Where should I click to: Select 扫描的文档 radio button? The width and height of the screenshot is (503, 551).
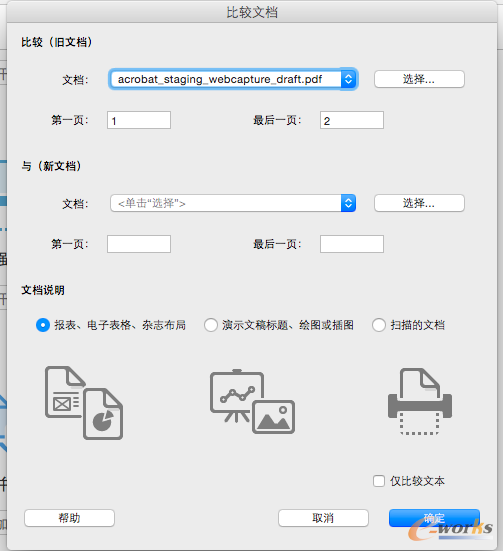tap(379, 325)
